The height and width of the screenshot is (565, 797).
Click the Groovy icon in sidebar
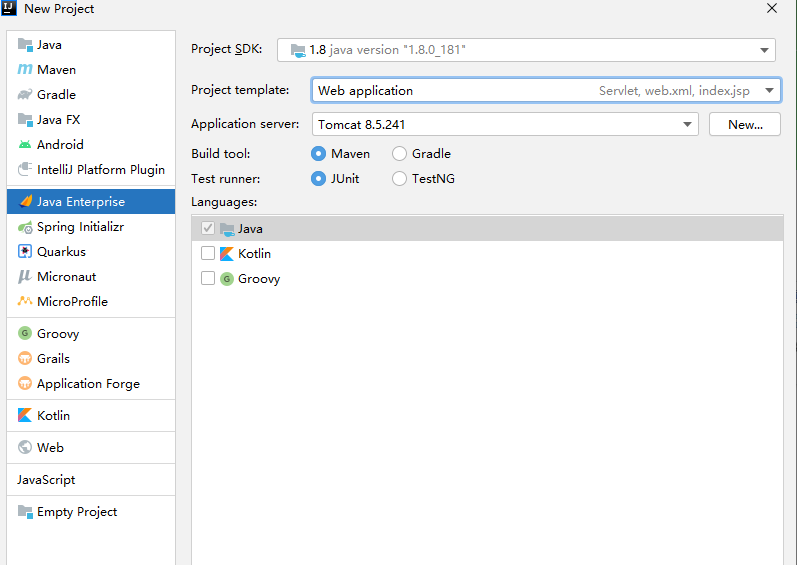[25, 333]
